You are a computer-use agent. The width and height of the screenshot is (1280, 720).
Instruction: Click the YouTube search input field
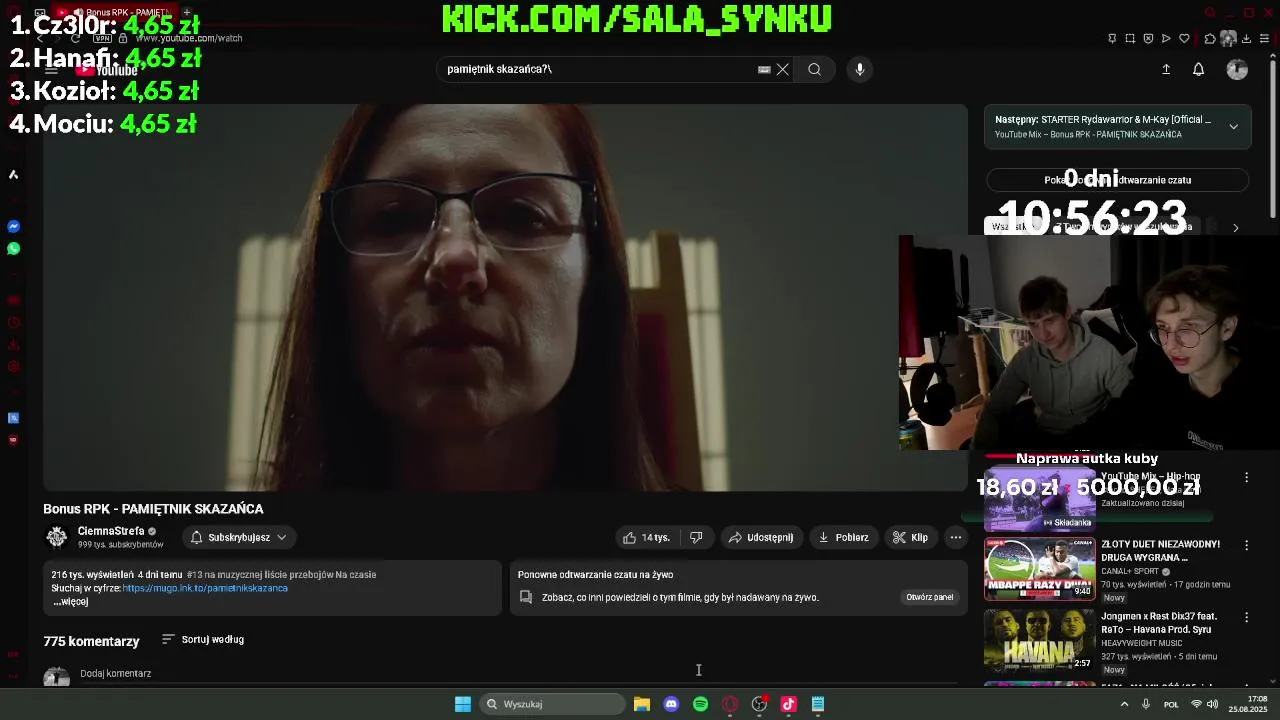(600, 69)
